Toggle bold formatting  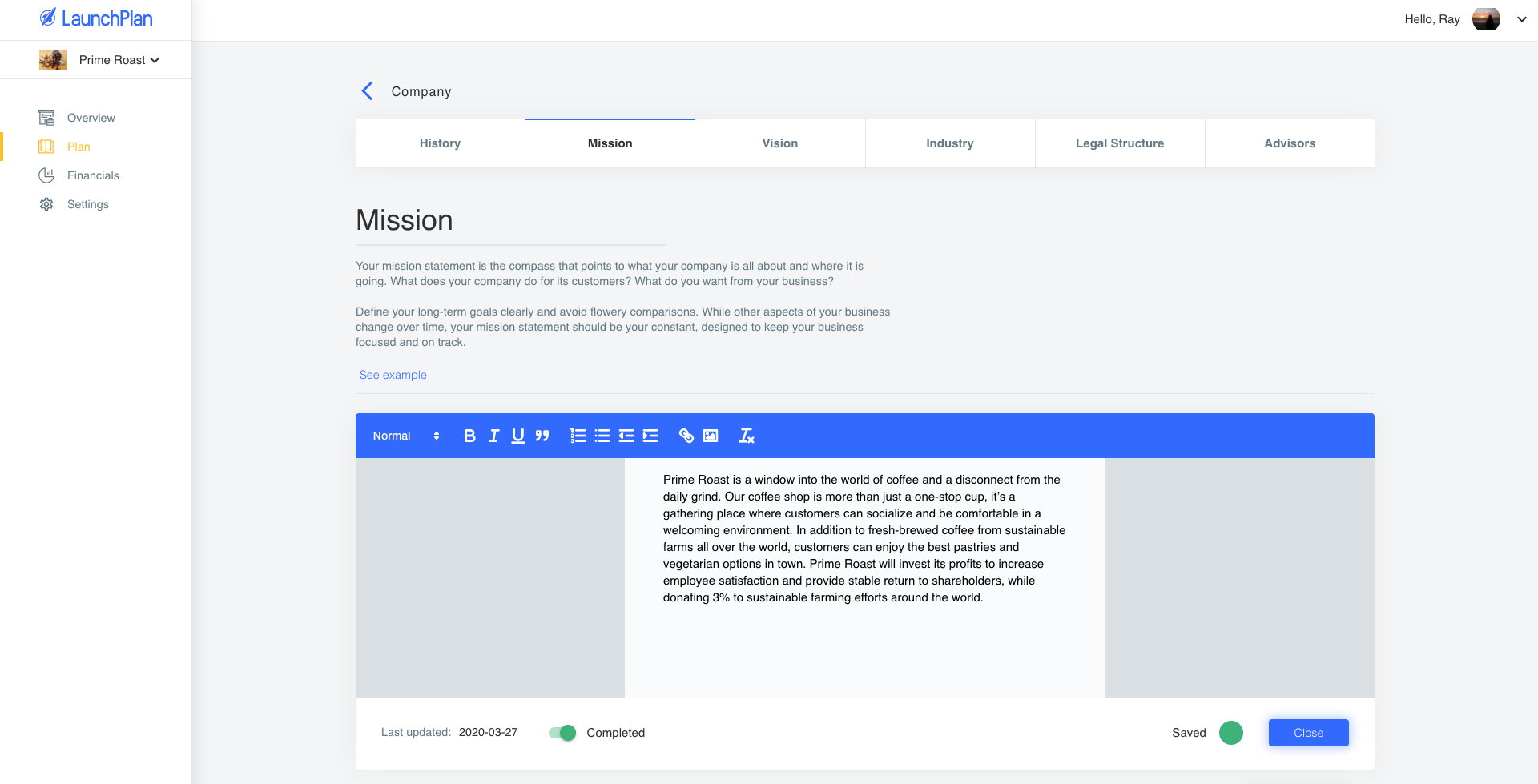[469, 436]
